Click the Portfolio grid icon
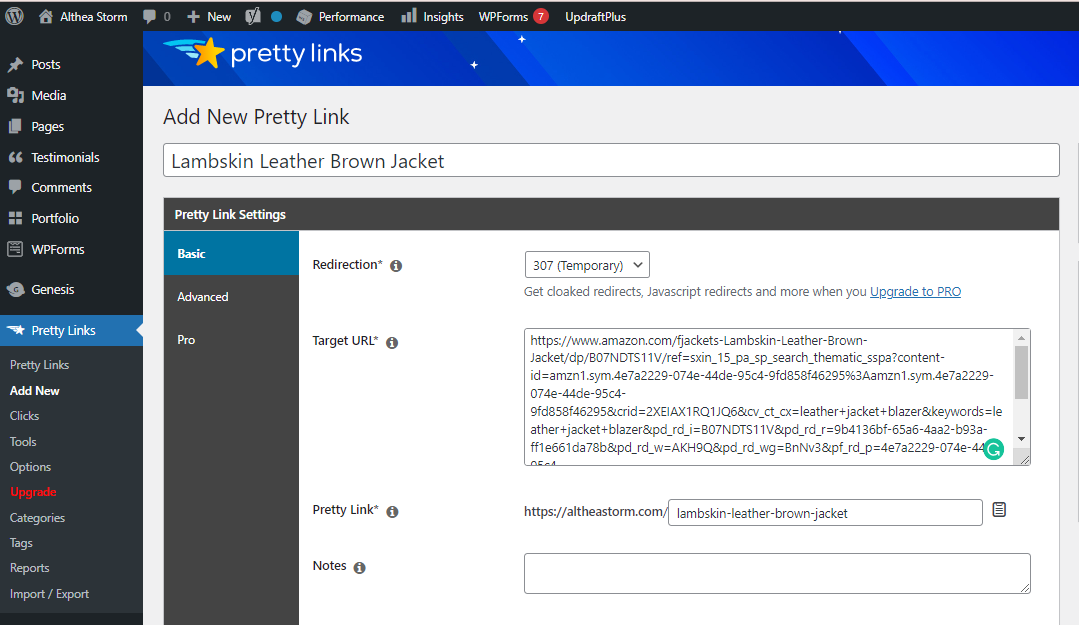This screenshot has width=1079, height=625. coord(15,218)
